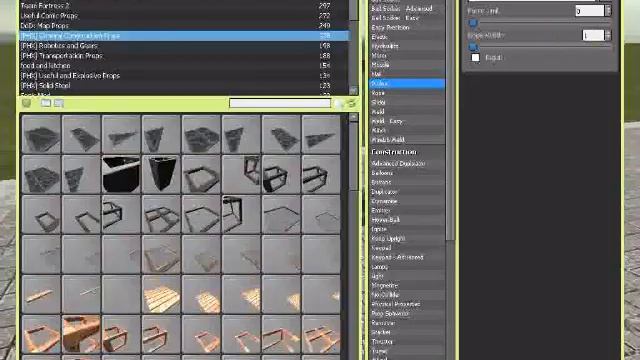Select the [PHX] Transportation Props category

point(184,56)
